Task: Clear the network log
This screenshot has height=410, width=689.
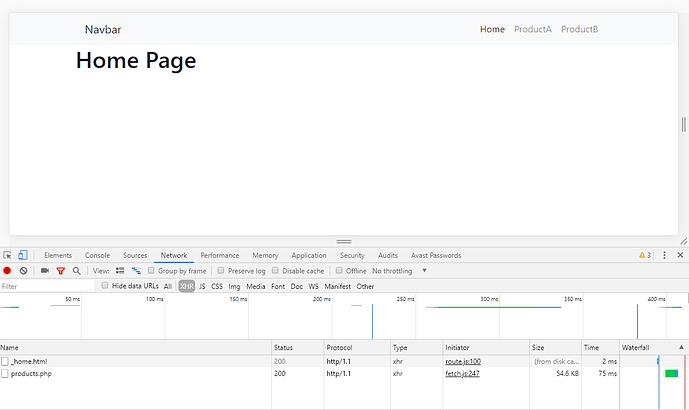Action: click(23, 271)
